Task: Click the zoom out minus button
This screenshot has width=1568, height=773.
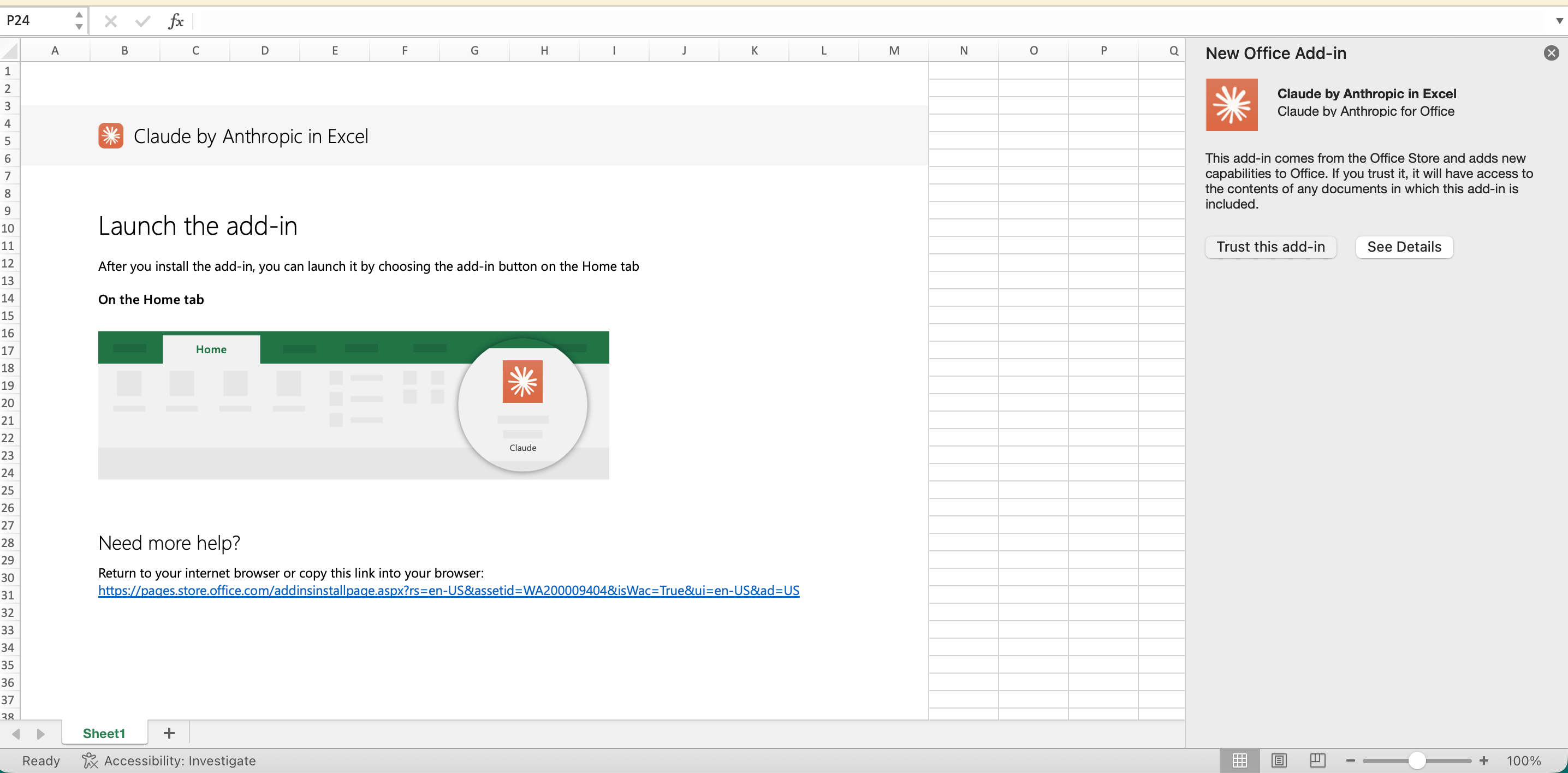Action: tap(1350, 760)
